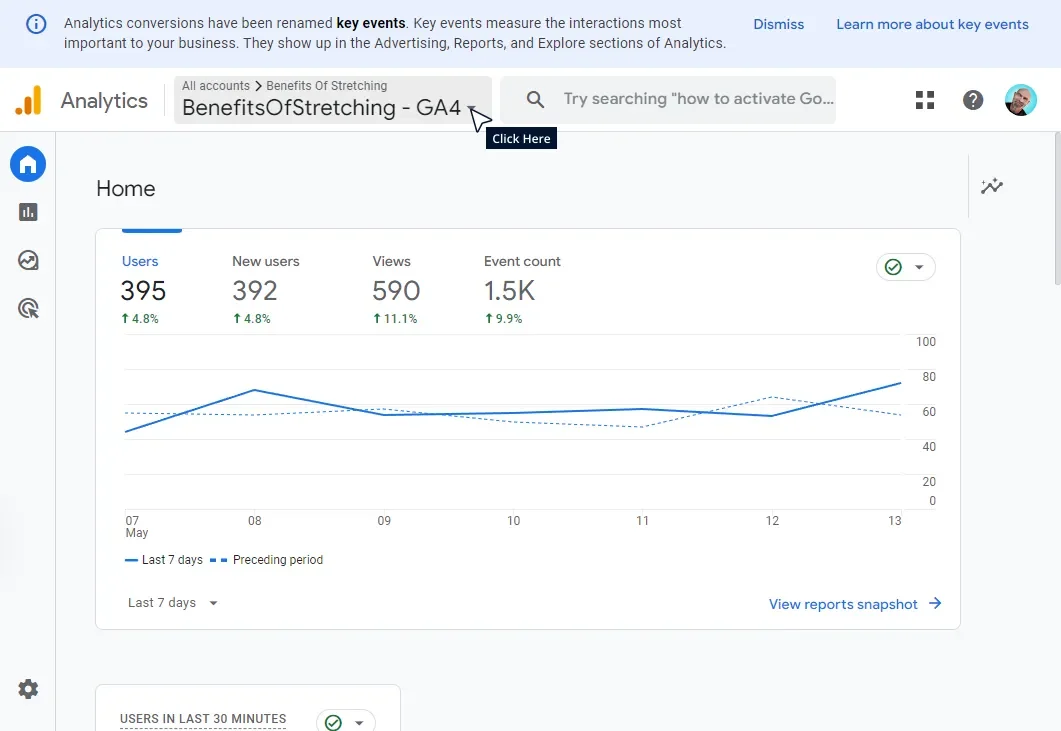This screenshot has width=1061, height=731.
Task: Expand the data quality dropdown arrow on the chart card
Action: click(920, 267)
